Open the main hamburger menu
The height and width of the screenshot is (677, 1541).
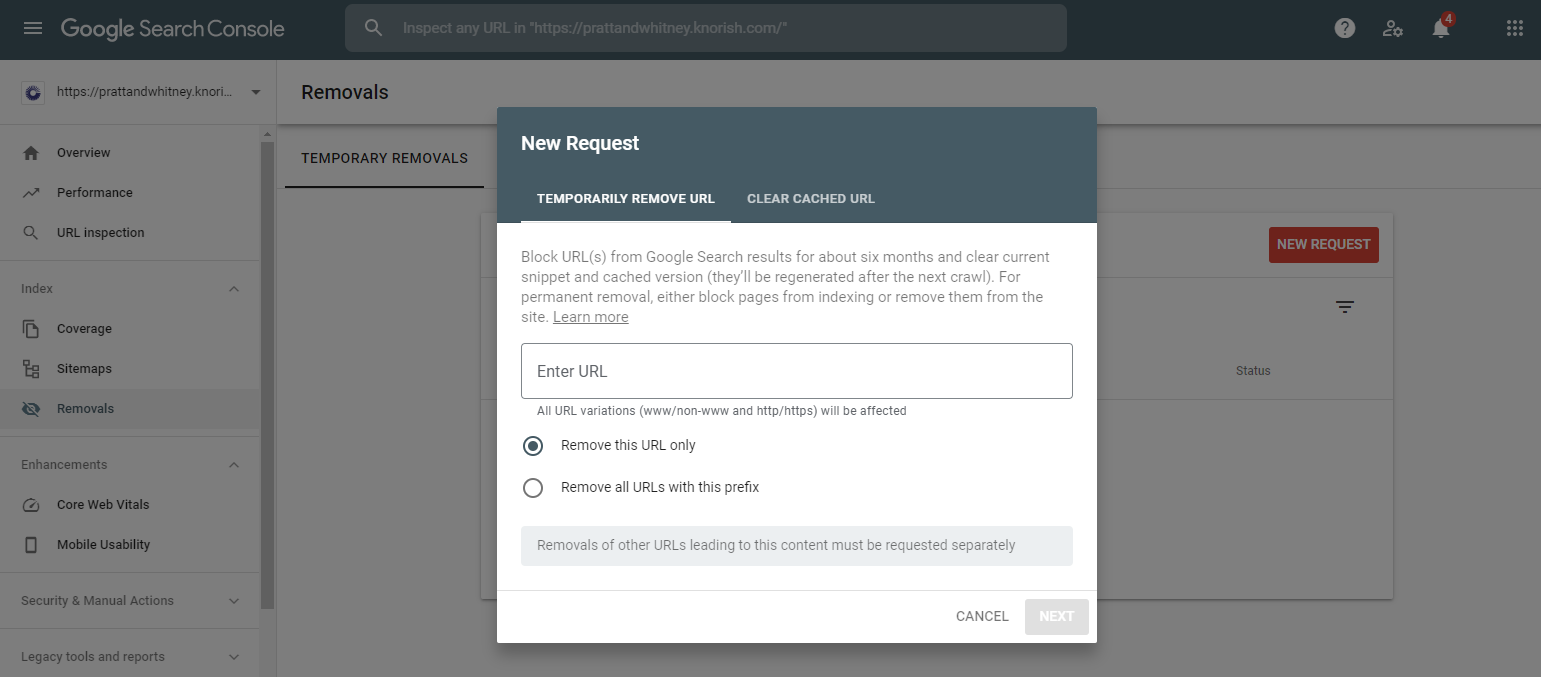[33, 29]
